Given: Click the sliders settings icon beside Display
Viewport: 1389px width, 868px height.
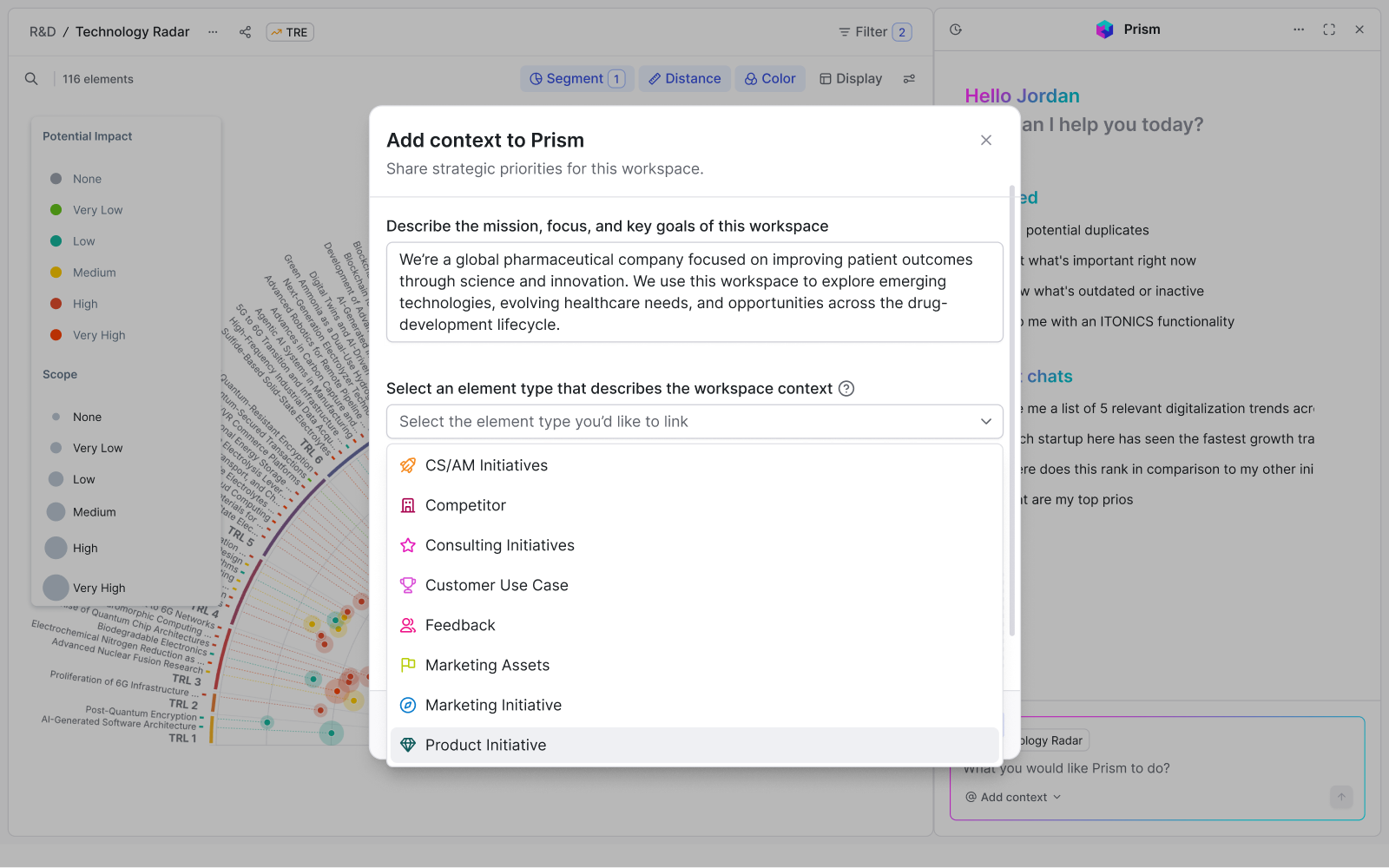Looking at the screenshot, I should click(x=910, y=79).
